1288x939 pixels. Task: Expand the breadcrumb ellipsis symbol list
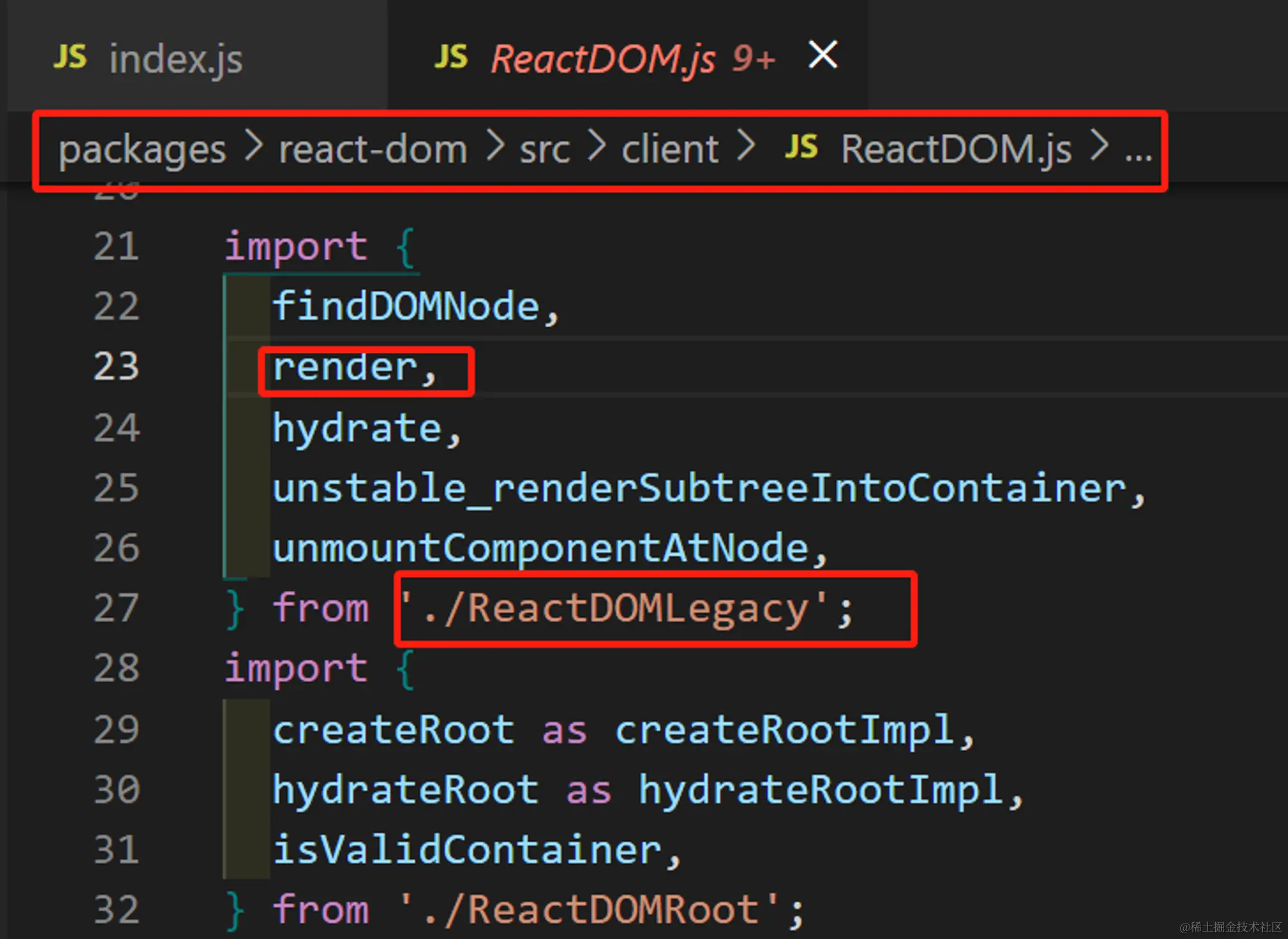(x=1137, y=153)
